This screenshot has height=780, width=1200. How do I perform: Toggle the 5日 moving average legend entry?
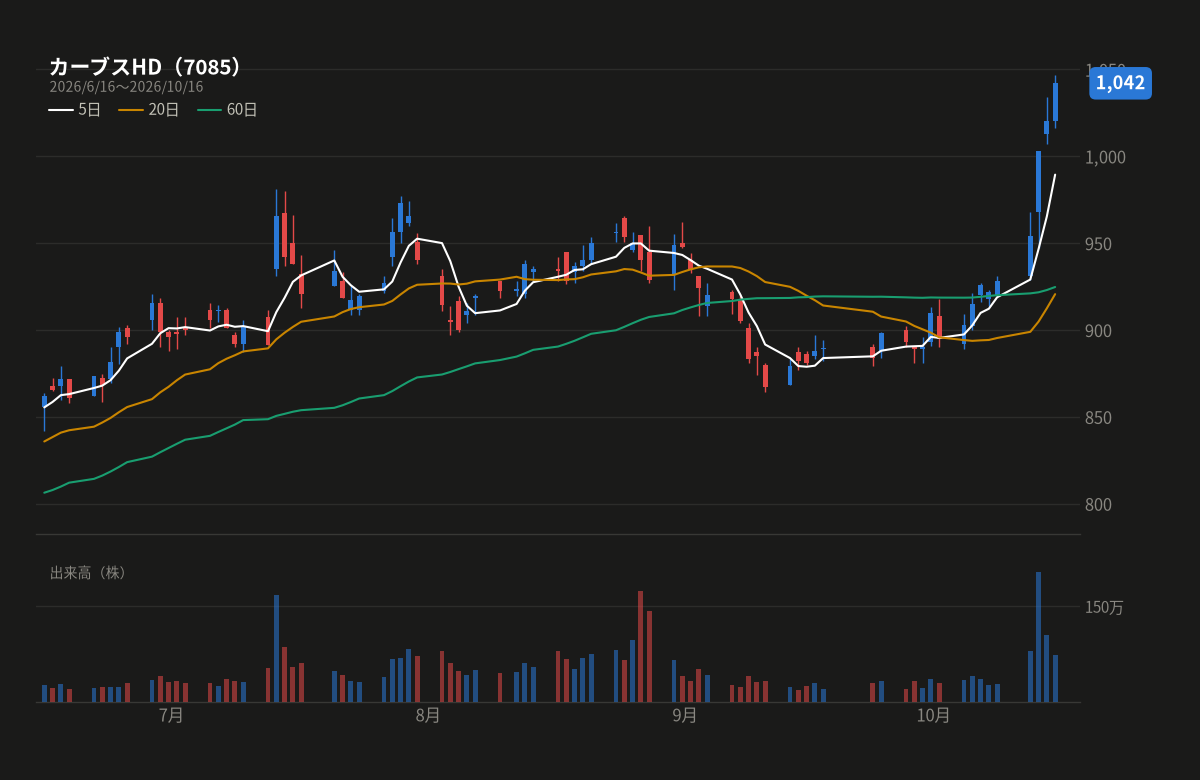(x=75, y=110)
